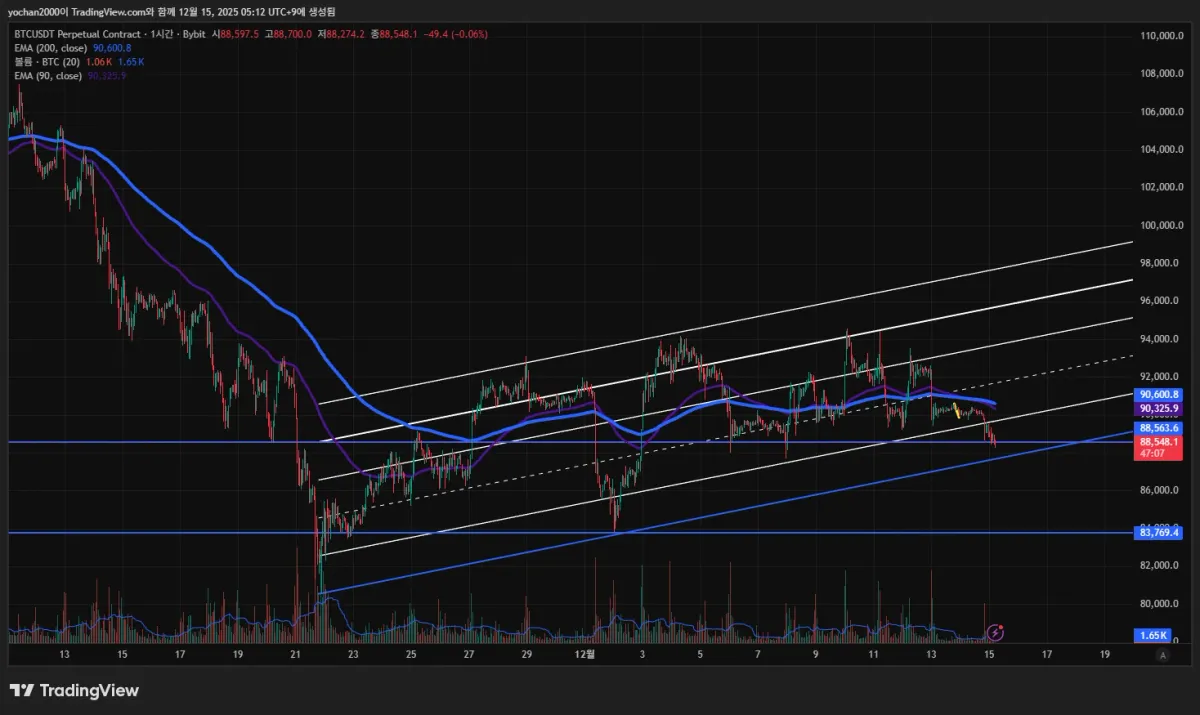Click the 88,563.6 horizontal line label
The image size is (1200, 715).
pyautogui.click(x=1160, y=428)
